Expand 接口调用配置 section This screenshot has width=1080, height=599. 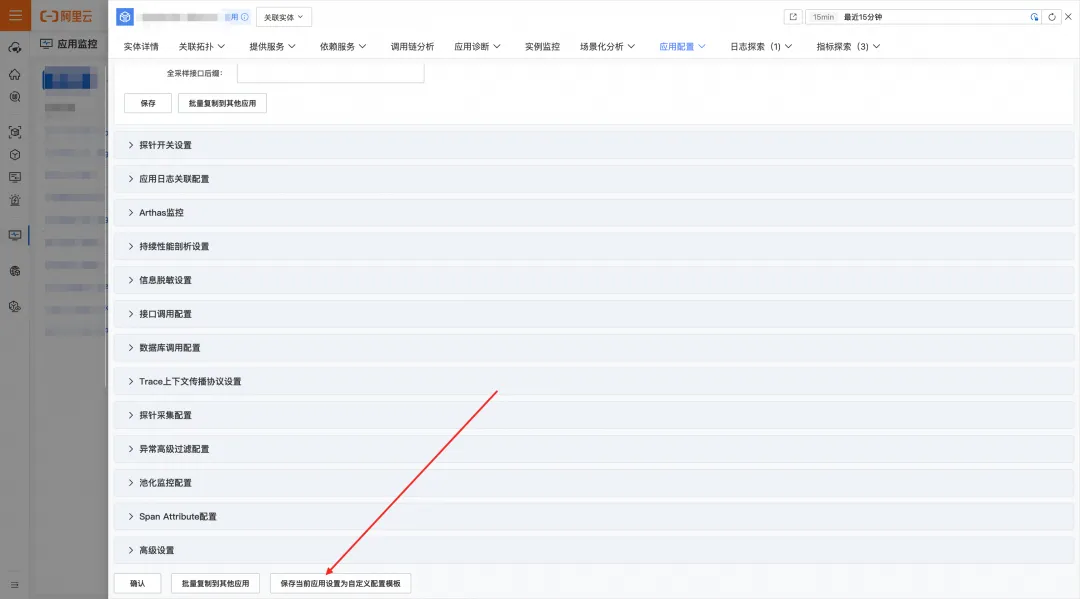(x=594, y=314)
